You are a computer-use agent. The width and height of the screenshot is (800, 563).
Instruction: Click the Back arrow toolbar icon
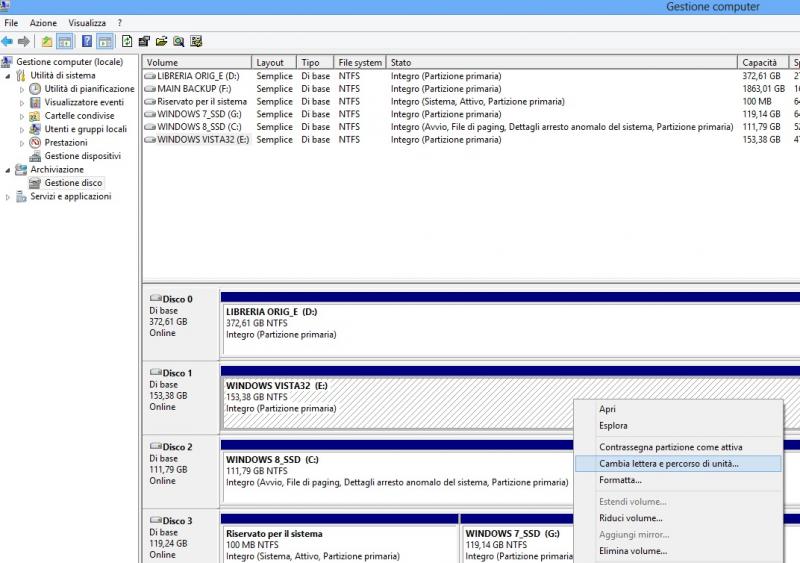click(7, 41)
